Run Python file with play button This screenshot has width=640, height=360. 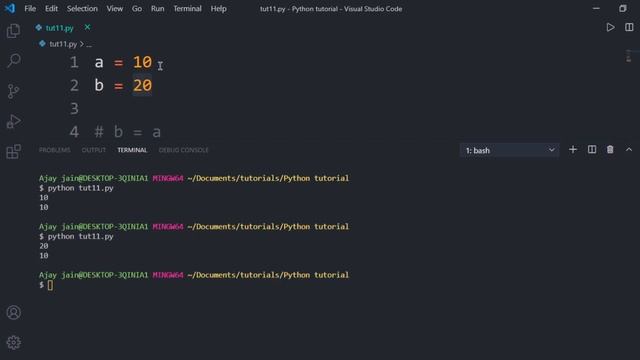click(610, 27)
